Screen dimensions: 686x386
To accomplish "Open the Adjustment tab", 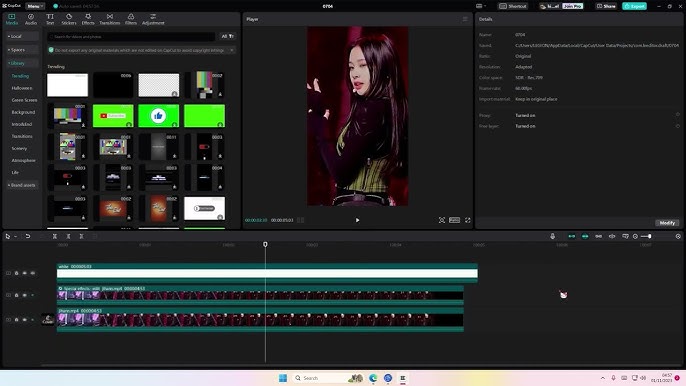I will pos(153,19).
